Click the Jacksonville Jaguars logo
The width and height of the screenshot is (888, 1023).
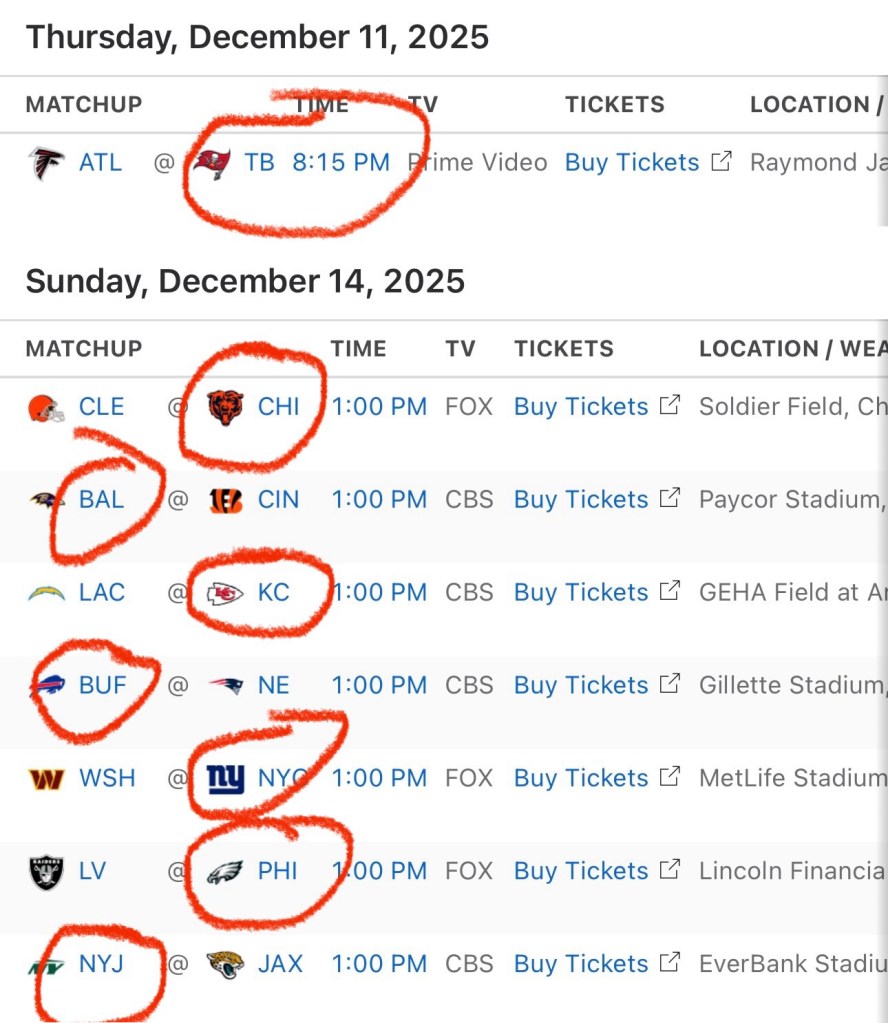[225, 964]
